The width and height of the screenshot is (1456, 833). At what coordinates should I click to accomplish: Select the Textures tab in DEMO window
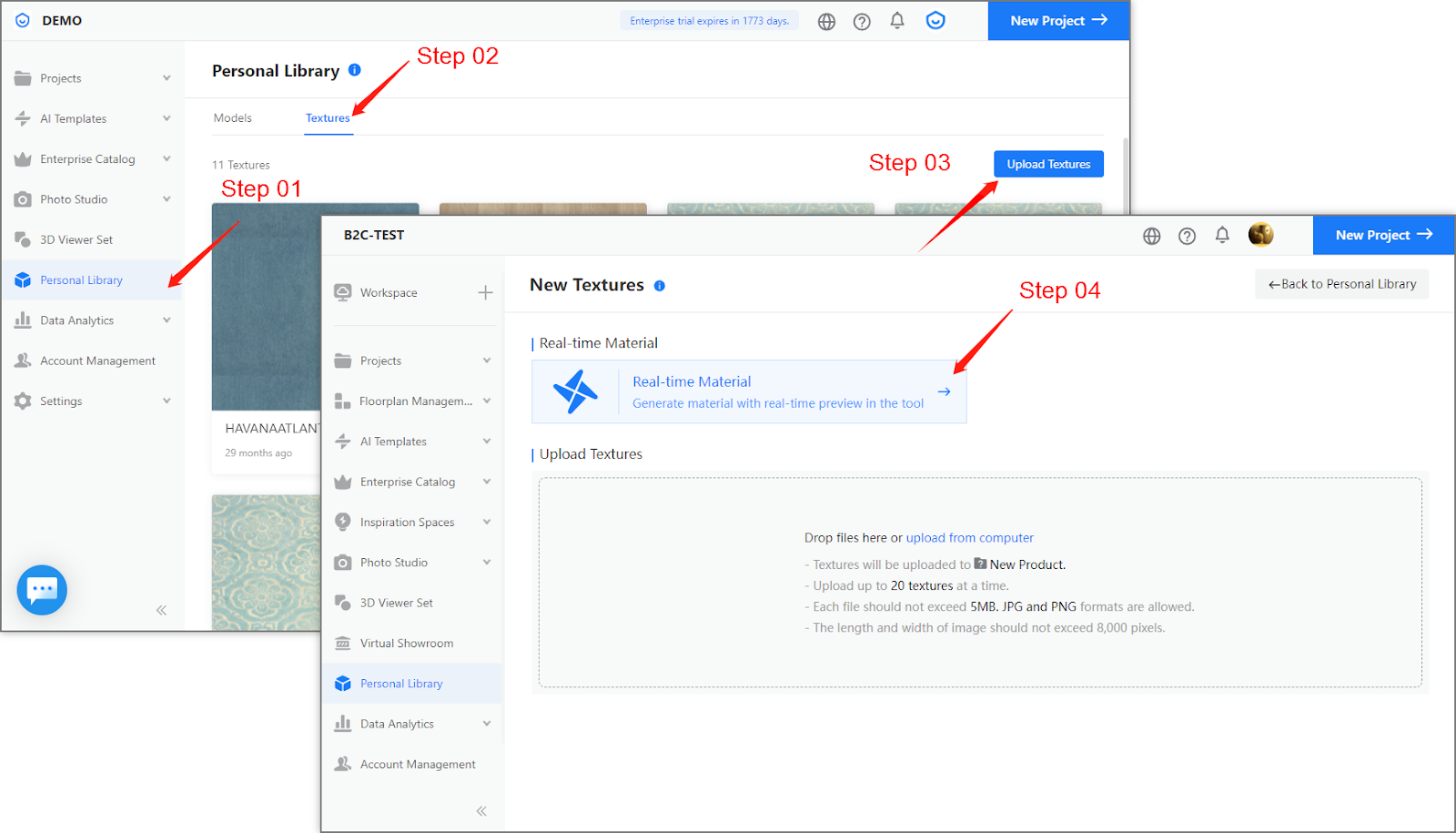[328, 118]
